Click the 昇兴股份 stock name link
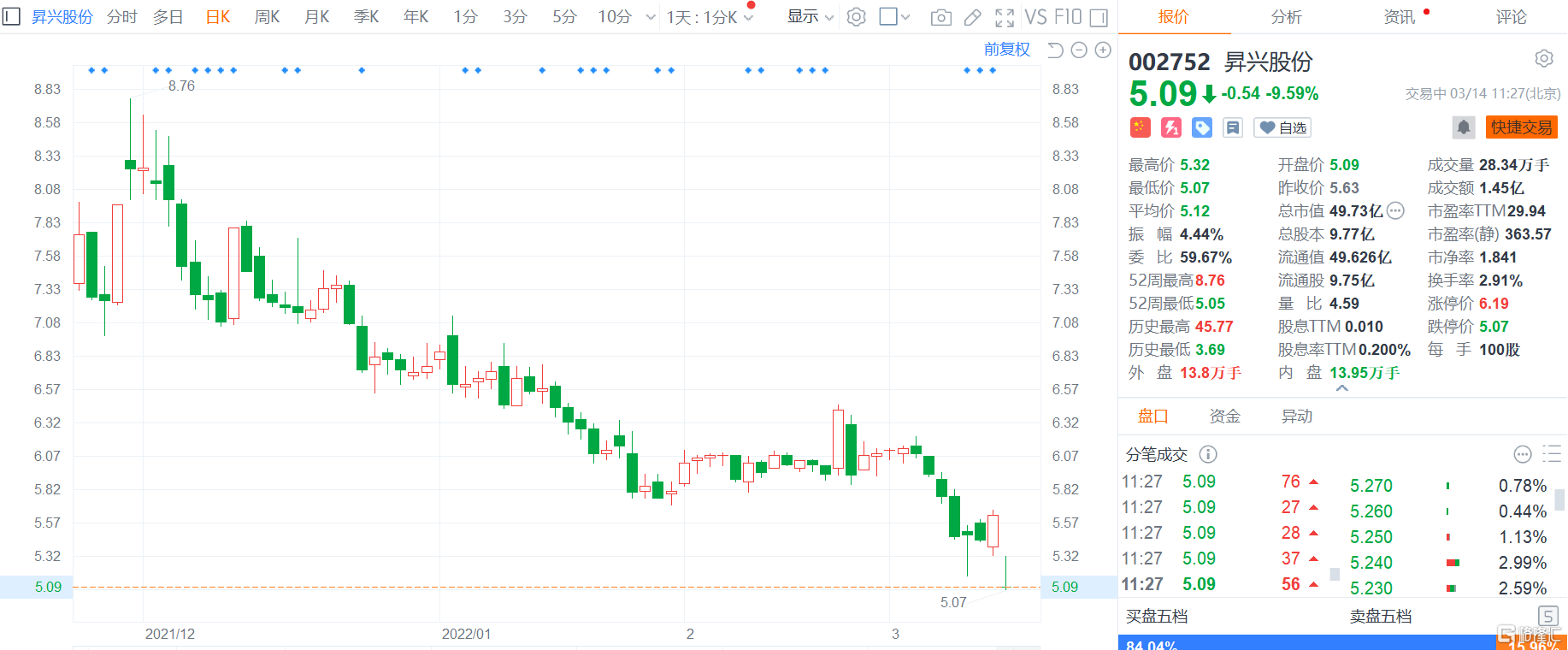The height and width of the screenshot is (650, 1568). coord(62,17)
